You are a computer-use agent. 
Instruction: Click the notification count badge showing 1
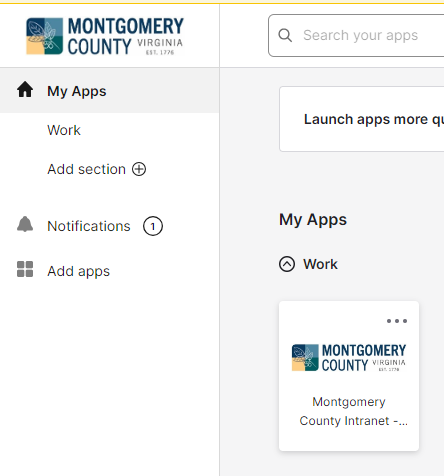coord(153,226)
